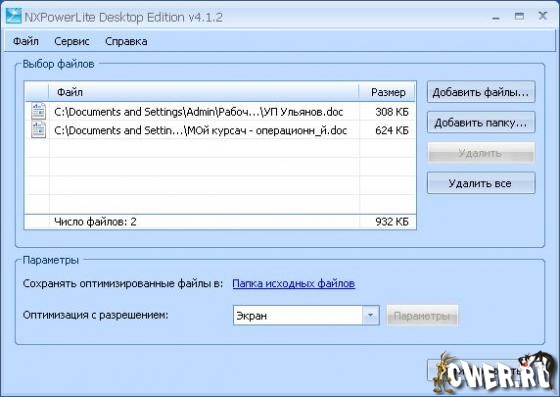This screenshot has width=560, height=397.
Task: Expand the Экран resolution dropdown arrow
Action: (x=370, y=316)
